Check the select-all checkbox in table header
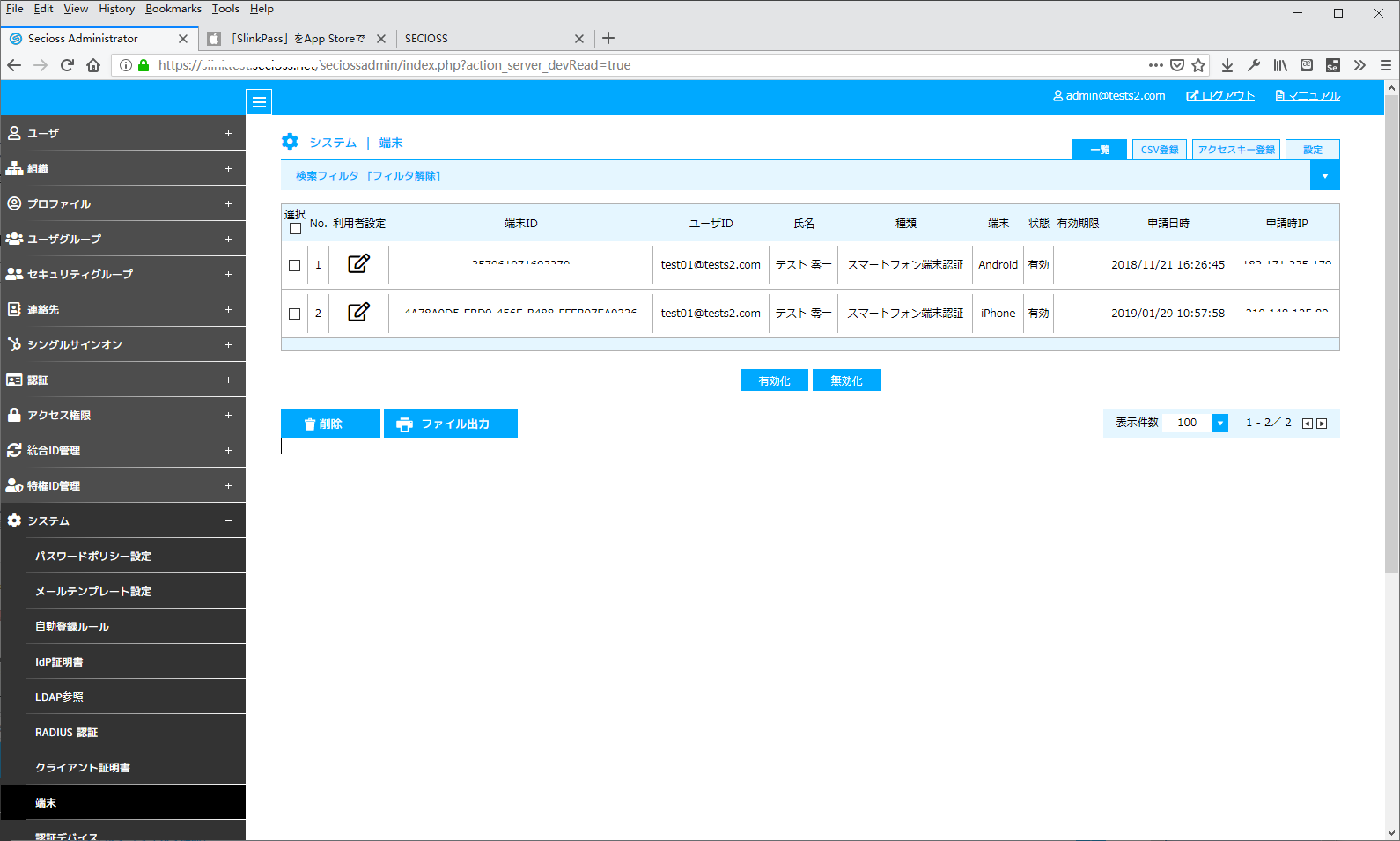 [x=295, y=229]
